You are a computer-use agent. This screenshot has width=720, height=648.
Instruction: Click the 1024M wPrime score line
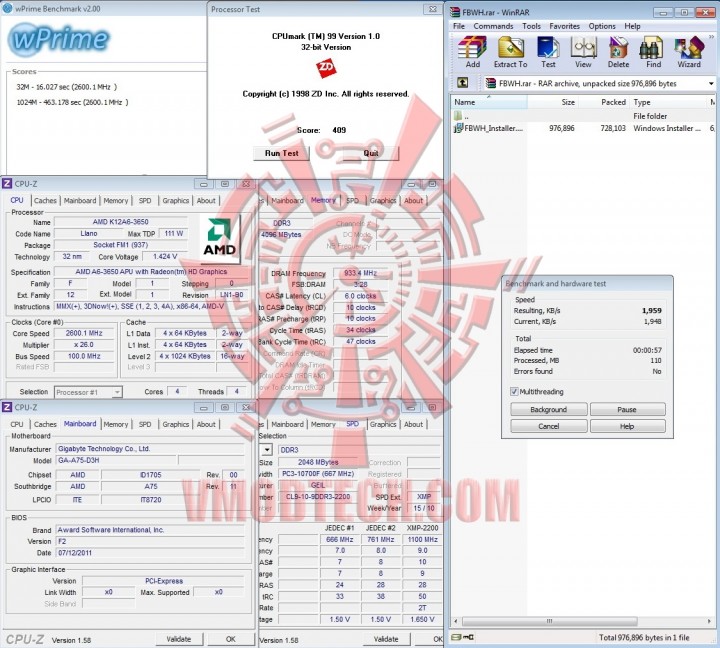(72, 102)
